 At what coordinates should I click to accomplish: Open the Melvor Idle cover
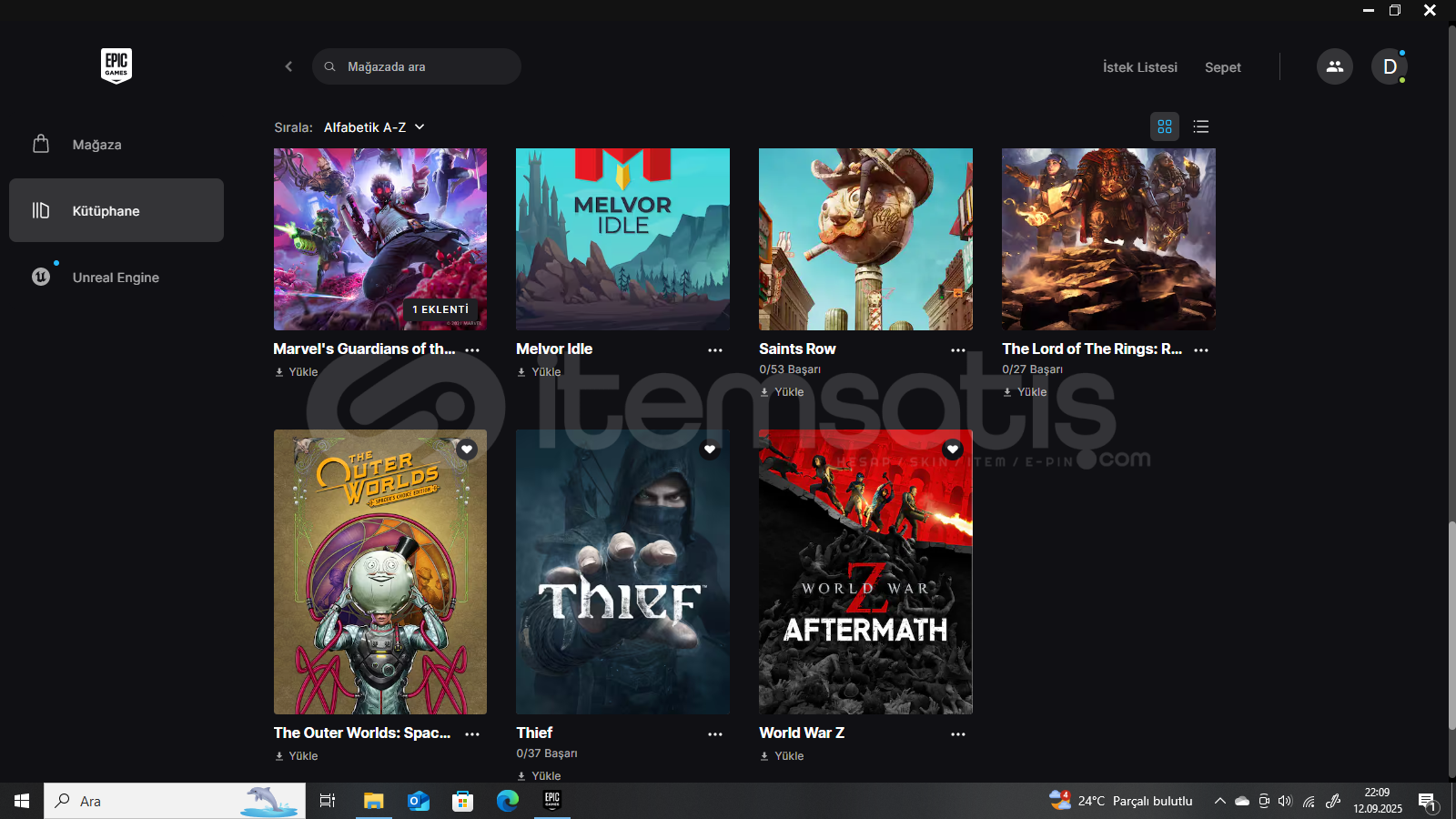pos(622,239)
